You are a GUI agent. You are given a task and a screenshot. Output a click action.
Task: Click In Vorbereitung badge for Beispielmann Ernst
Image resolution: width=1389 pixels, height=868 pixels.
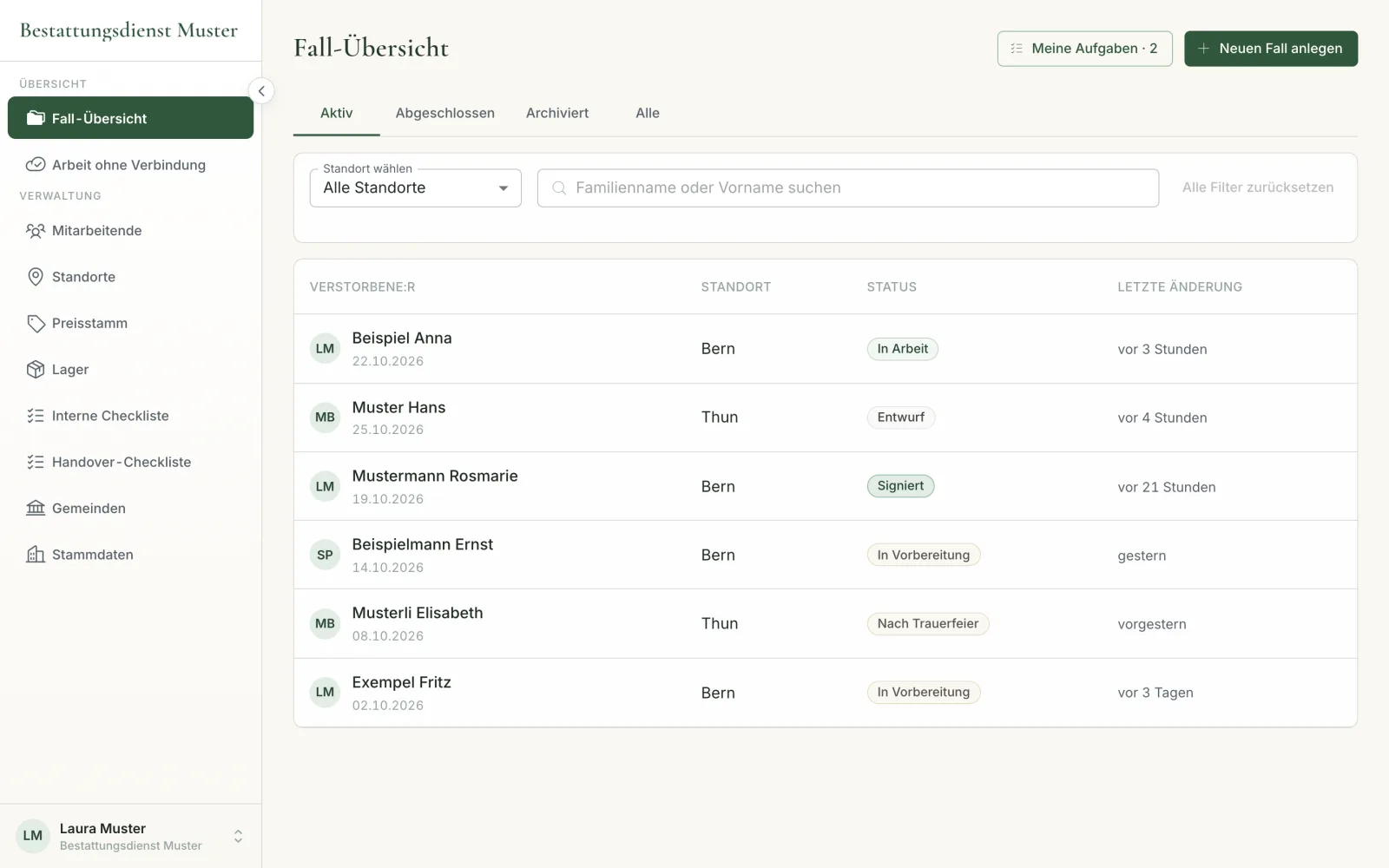[x=924, y=555]
